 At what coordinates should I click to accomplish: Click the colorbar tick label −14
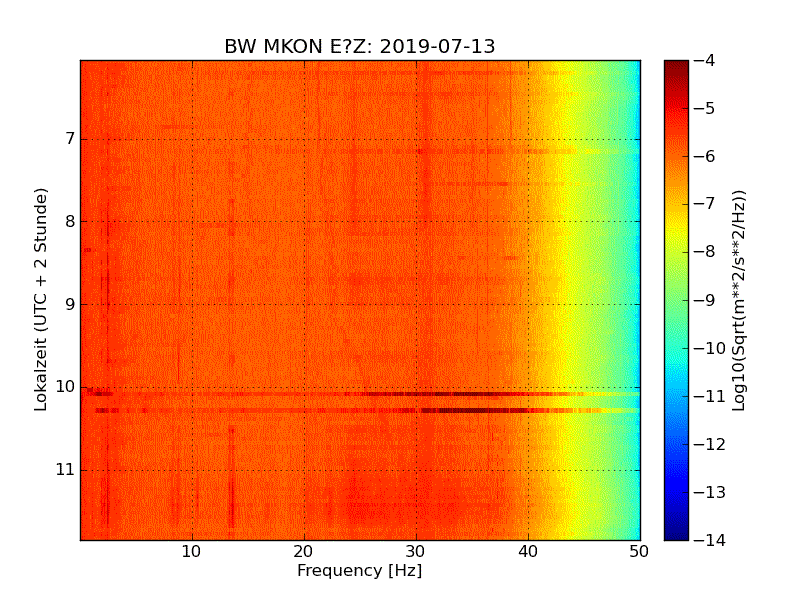point(710,540)
